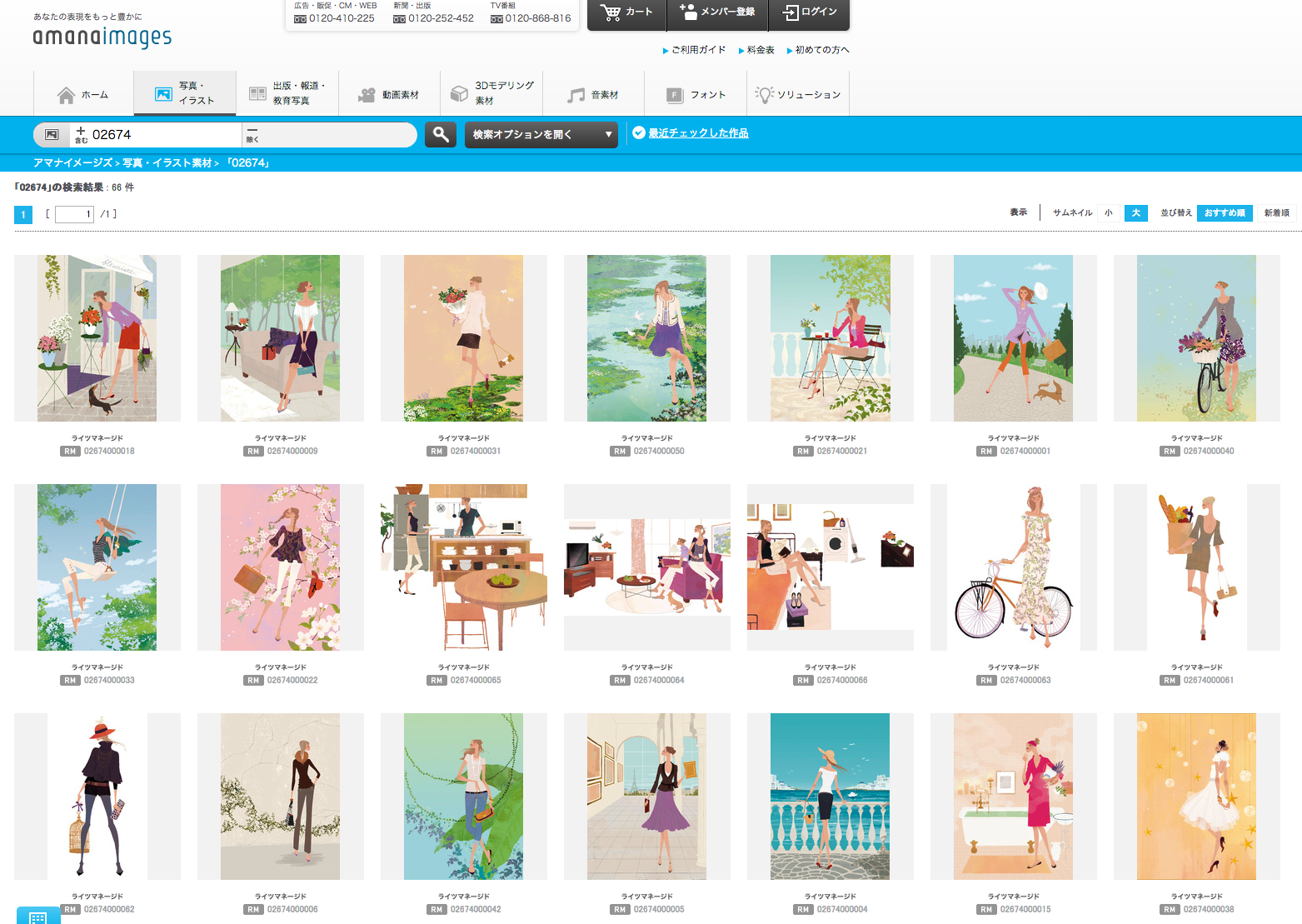Open thumbnail 02674000040 woman with bicycle
This screenshot has width=1302, height=924.
(1197, 338)
